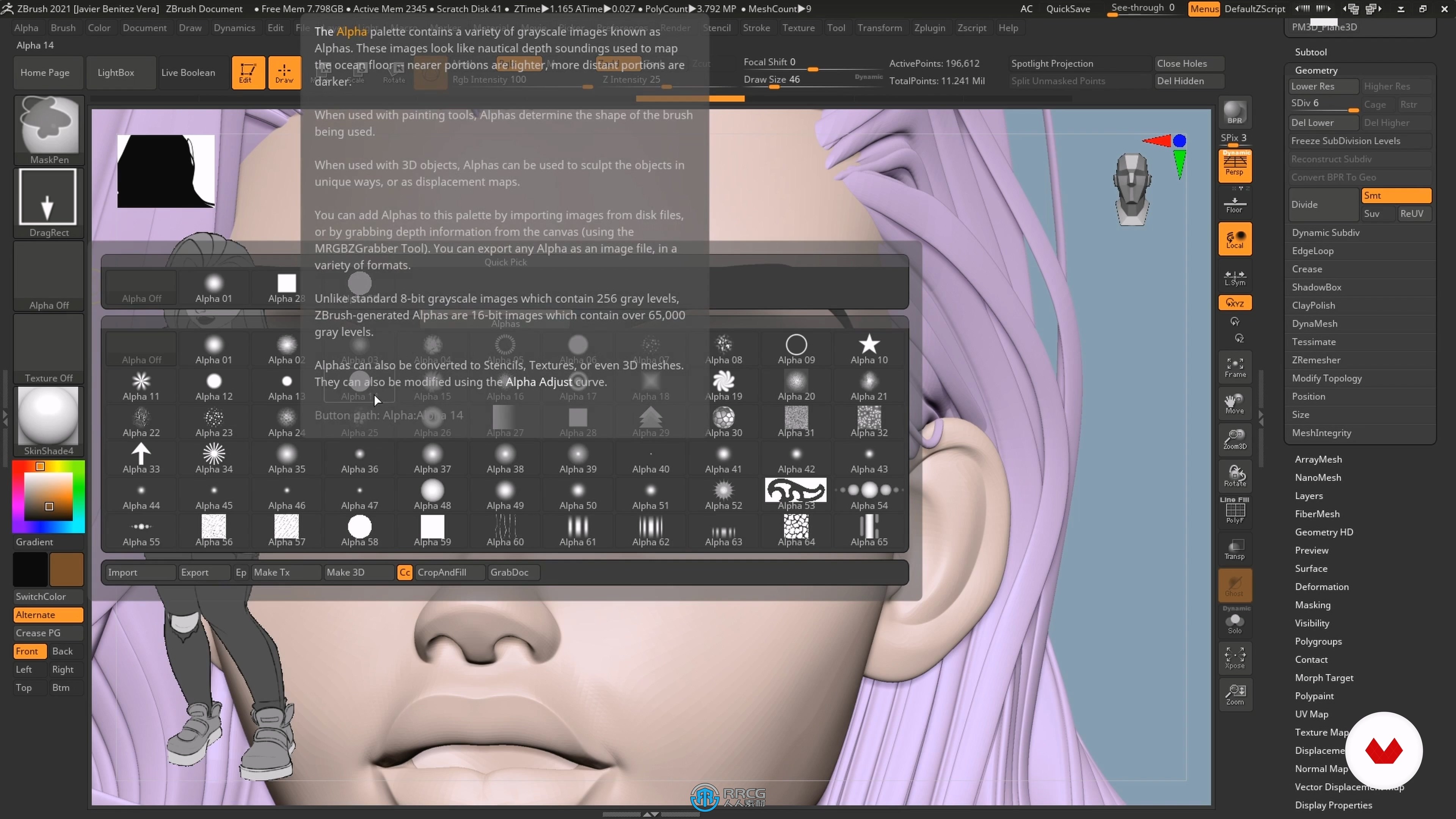Screen dimensions: 1456x819
Task: Click the Zoom3D icon
Action: click(x=1235, y=440)
